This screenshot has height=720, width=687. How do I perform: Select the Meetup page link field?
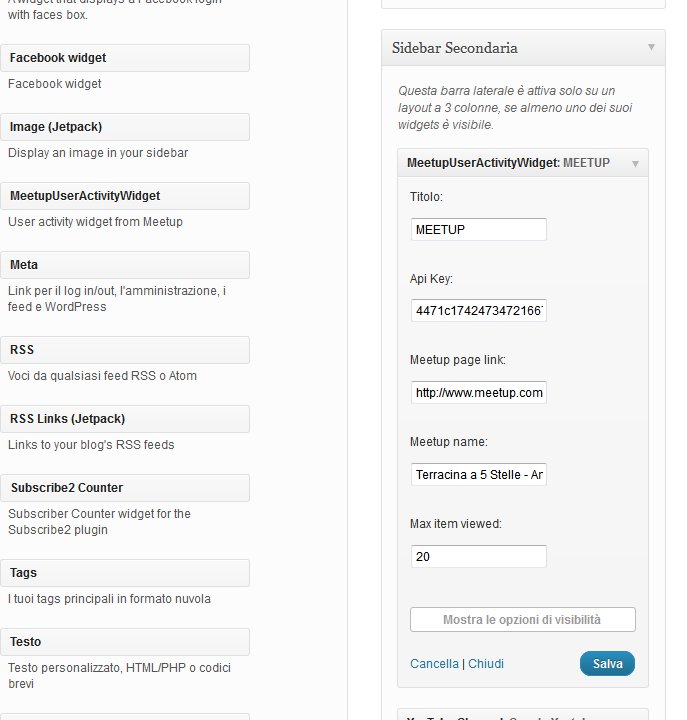[x=479, y=393]
